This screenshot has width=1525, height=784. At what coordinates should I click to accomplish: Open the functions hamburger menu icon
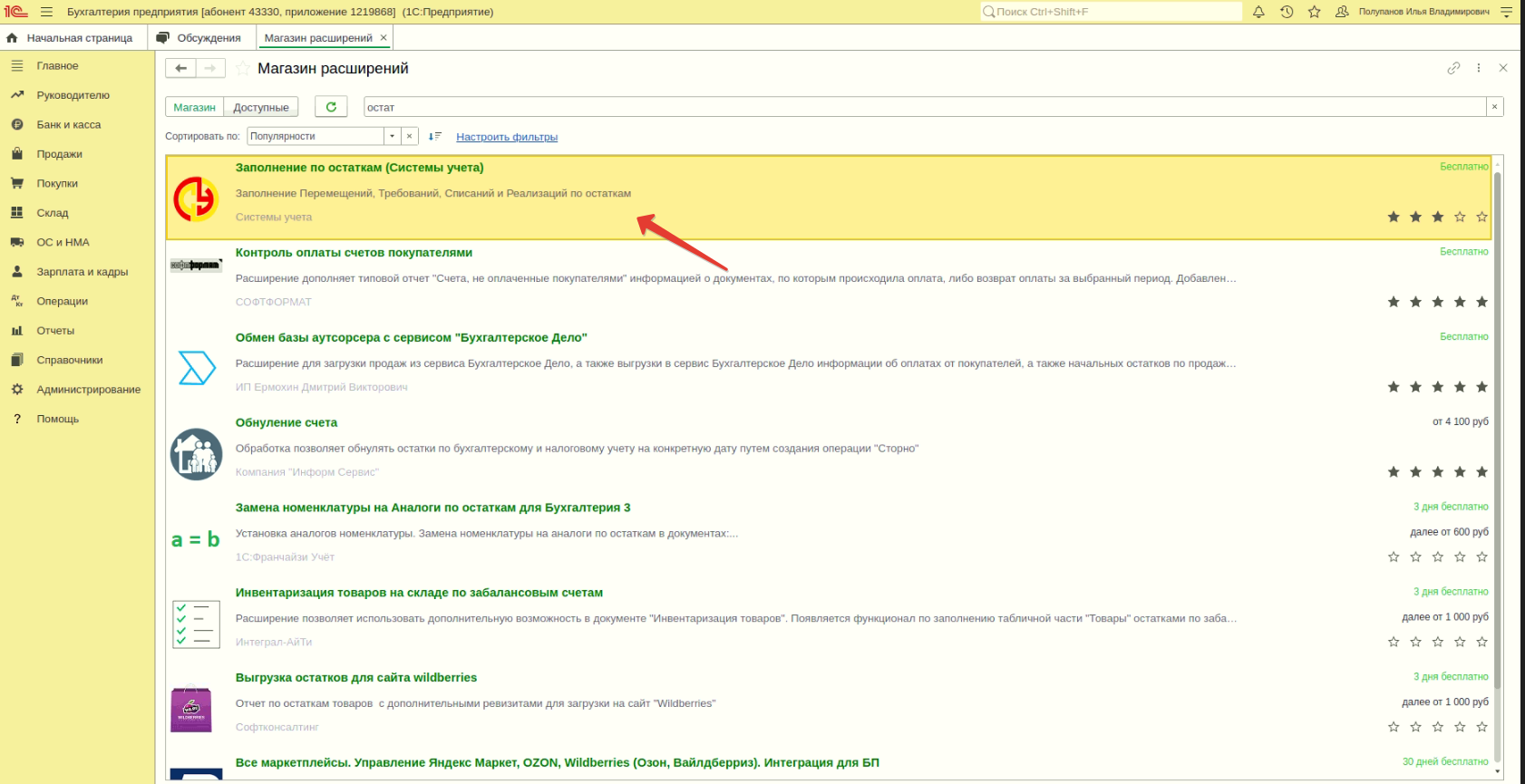46,12
